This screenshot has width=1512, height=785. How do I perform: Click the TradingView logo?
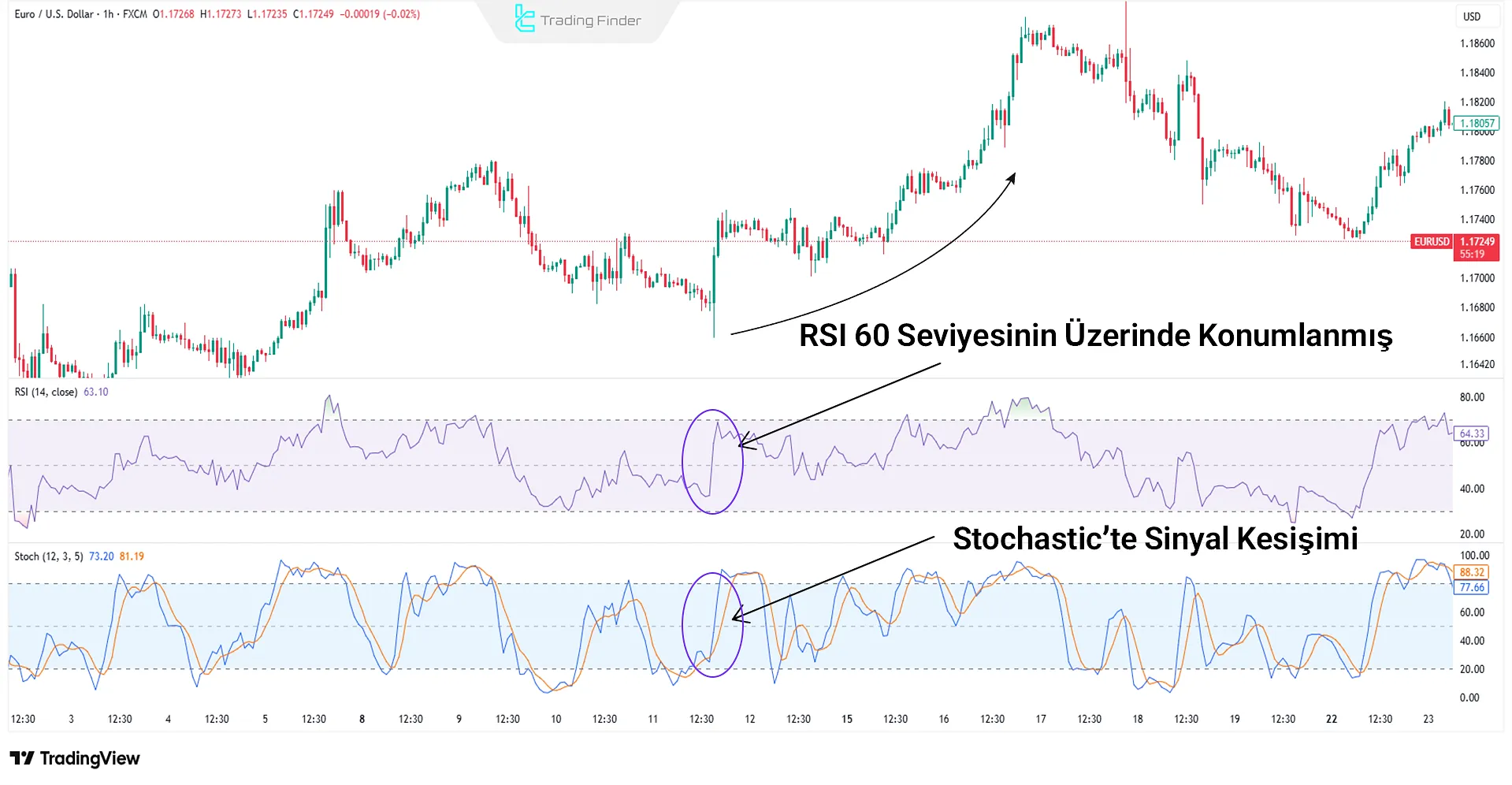pyautogui.click(x=75, y=759)
